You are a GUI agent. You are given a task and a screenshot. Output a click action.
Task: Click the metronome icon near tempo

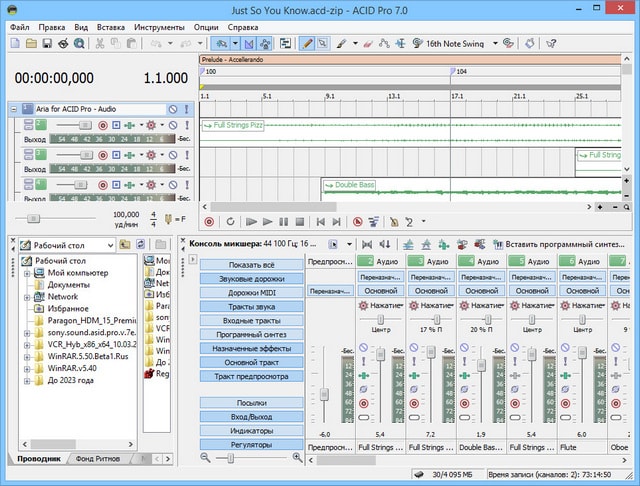pos(168,218)
